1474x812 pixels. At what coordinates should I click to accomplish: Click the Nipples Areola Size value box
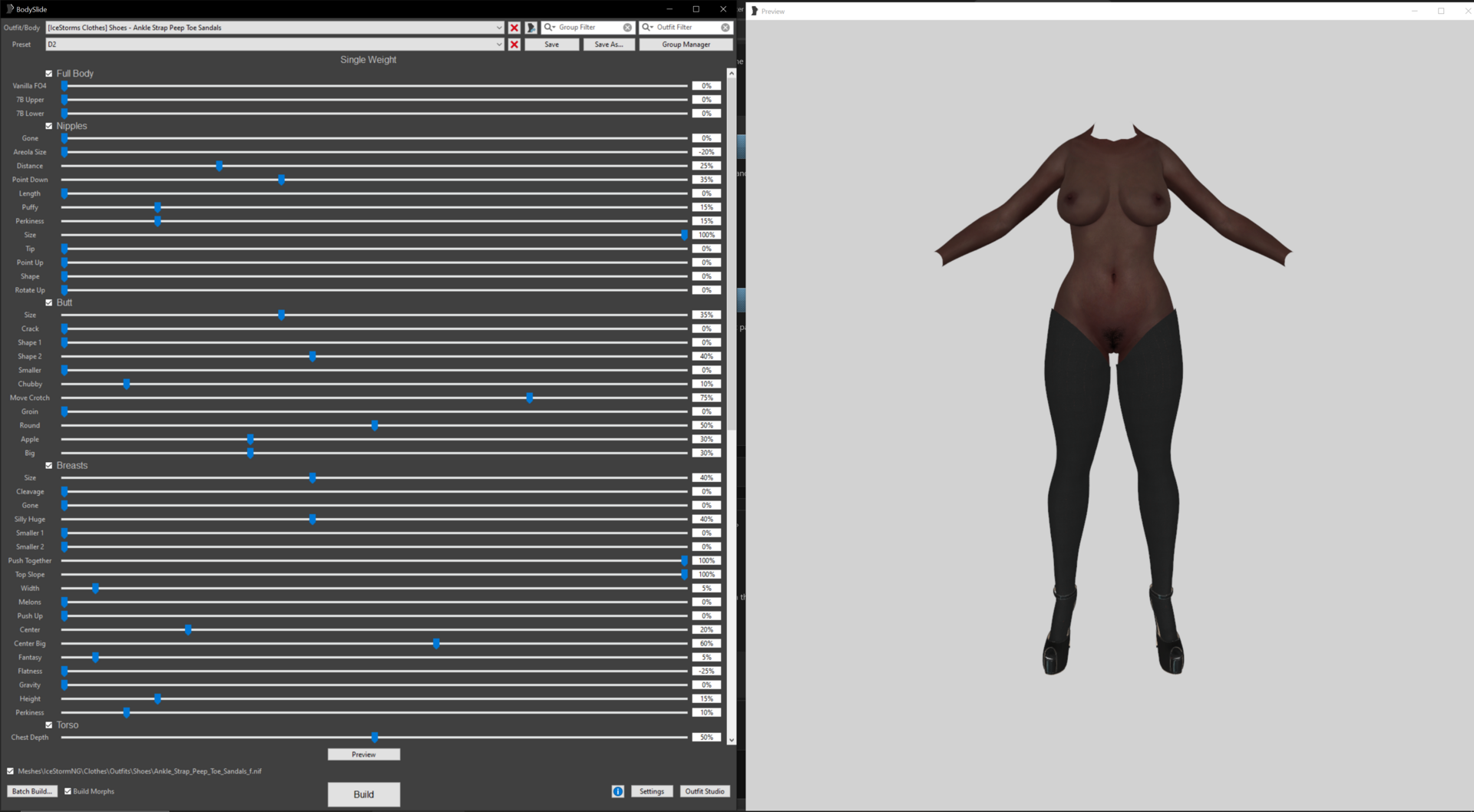click(x=706, y=152)
